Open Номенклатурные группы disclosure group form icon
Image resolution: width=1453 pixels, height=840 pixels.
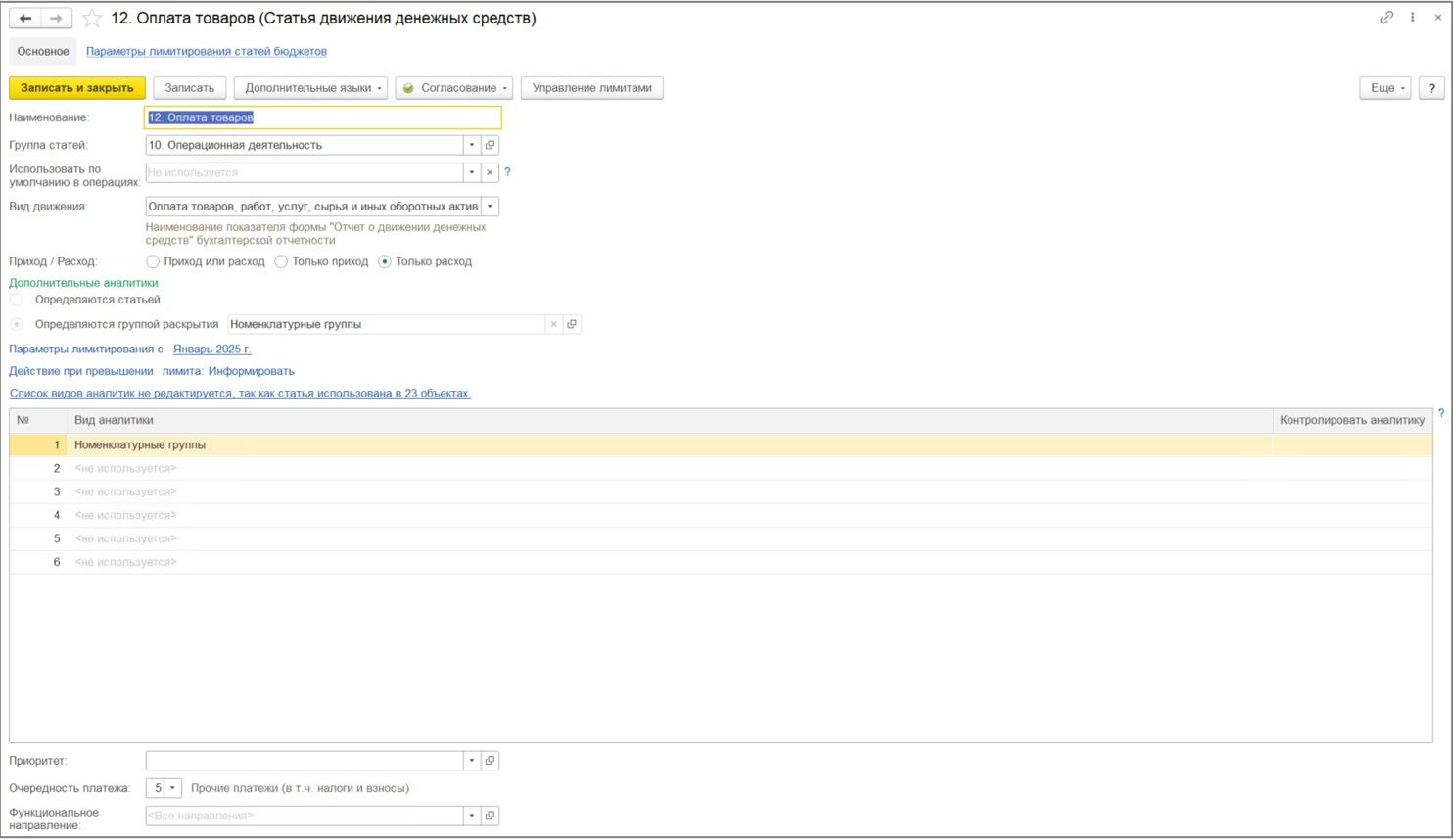click(x=572, y=324)
